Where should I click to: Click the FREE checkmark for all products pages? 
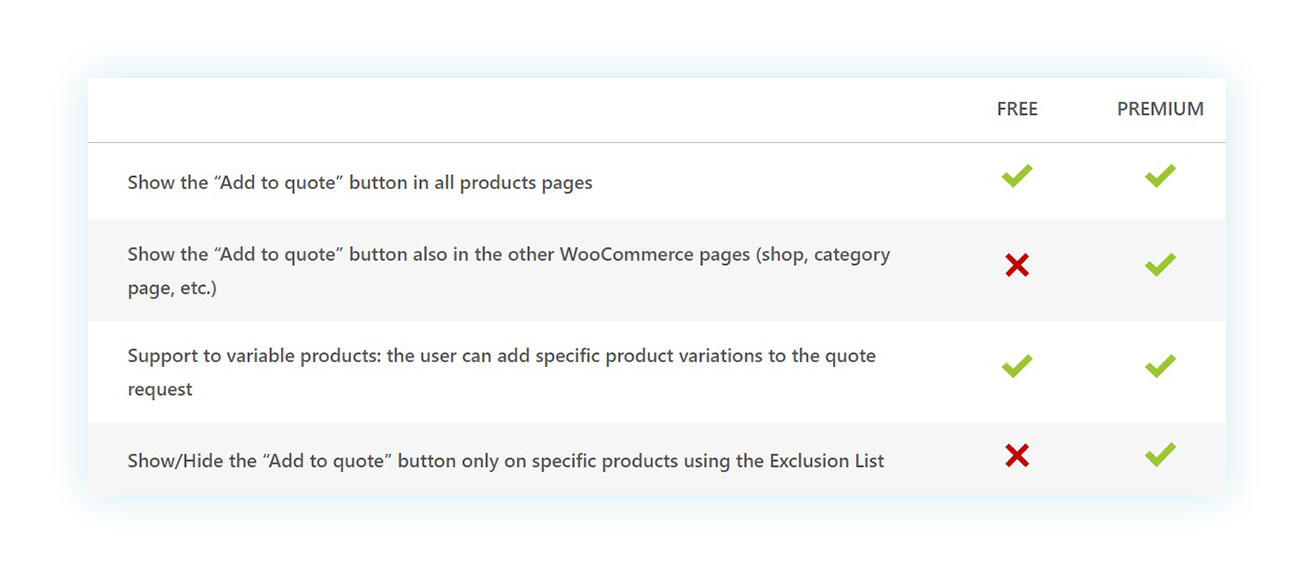(1017, 177)
